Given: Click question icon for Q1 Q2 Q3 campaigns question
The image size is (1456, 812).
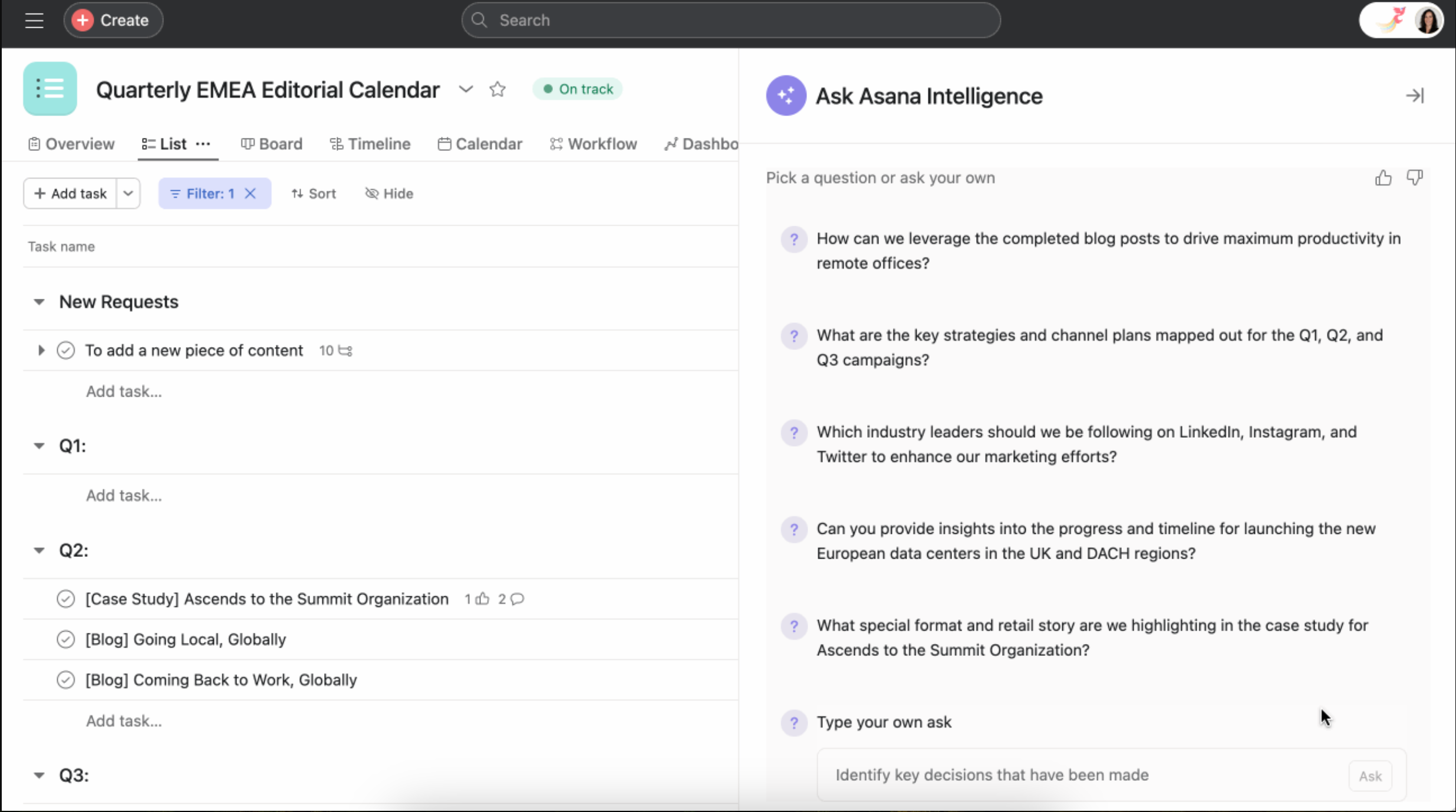Looking at the screenshot, I should [793, 336].
